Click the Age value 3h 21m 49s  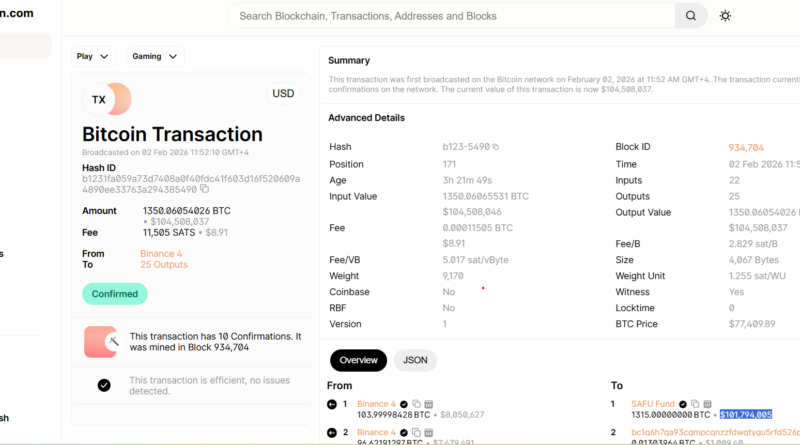pos(467,181)
